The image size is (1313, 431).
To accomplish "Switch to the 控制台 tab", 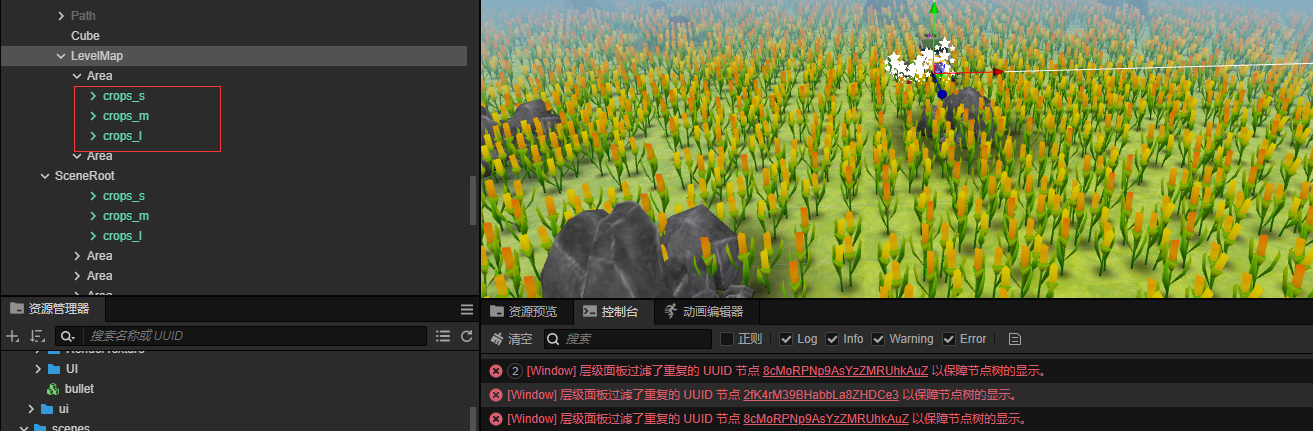I will (x=614, y=311).
